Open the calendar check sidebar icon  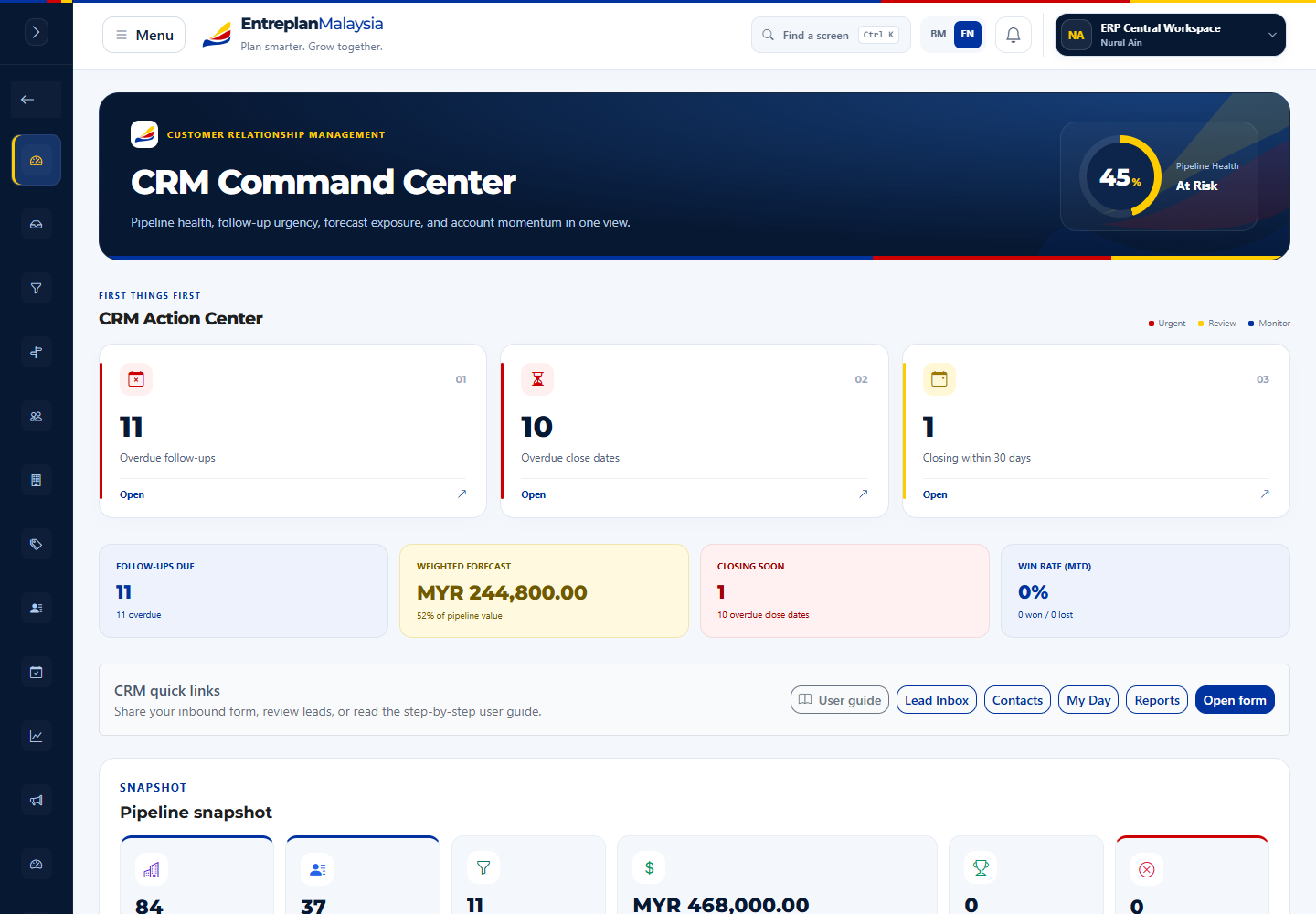click(x=37, y=672)
